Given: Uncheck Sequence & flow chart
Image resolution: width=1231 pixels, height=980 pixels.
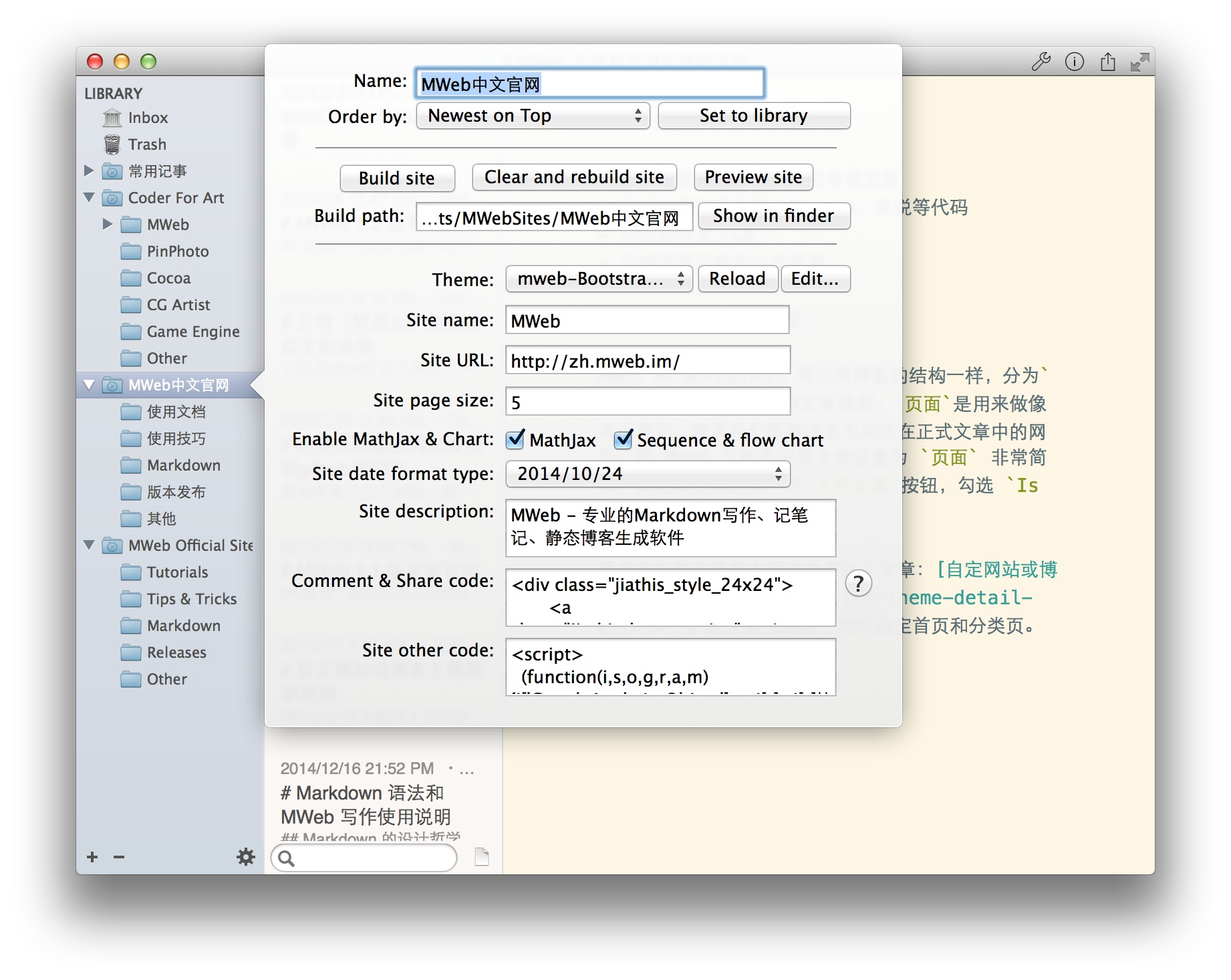Looking at the screenshot, I should point(623,439).
